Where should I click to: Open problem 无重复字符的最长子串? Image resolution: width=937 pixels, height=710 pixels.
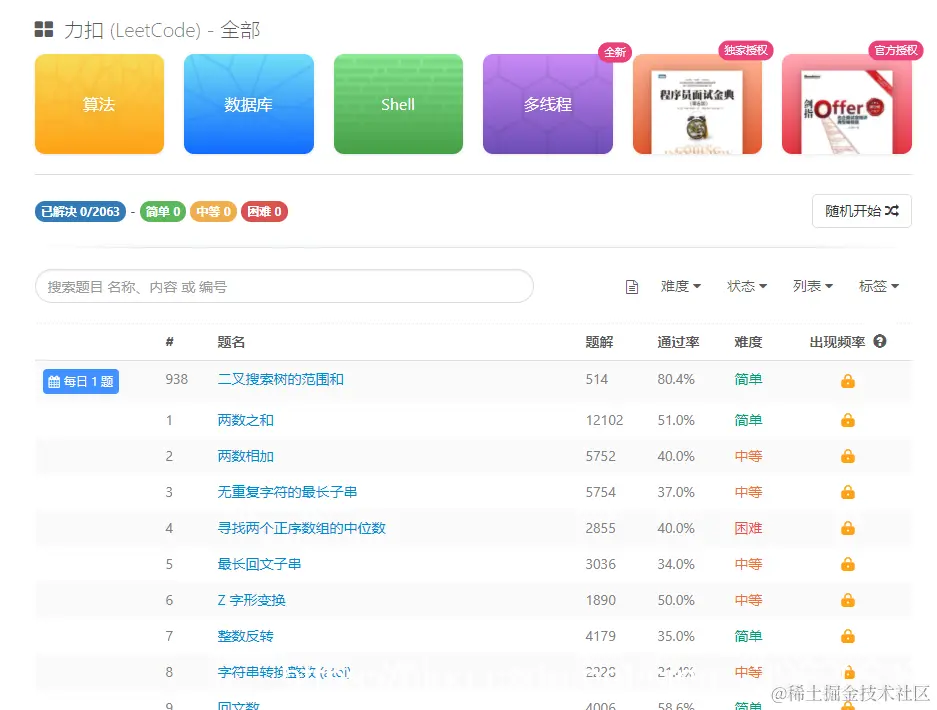(x=287, y=492)
